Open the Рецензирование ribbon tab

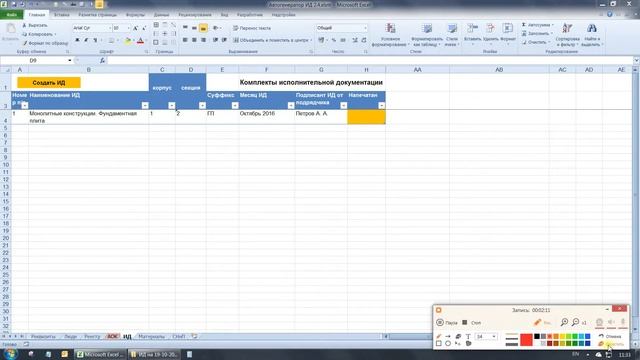(x=195, y=15)
